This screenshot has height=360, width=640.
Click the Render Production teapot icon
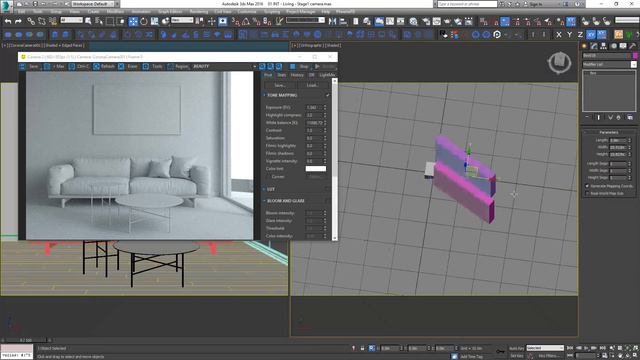pyautogui.click(x=447, y=21)
